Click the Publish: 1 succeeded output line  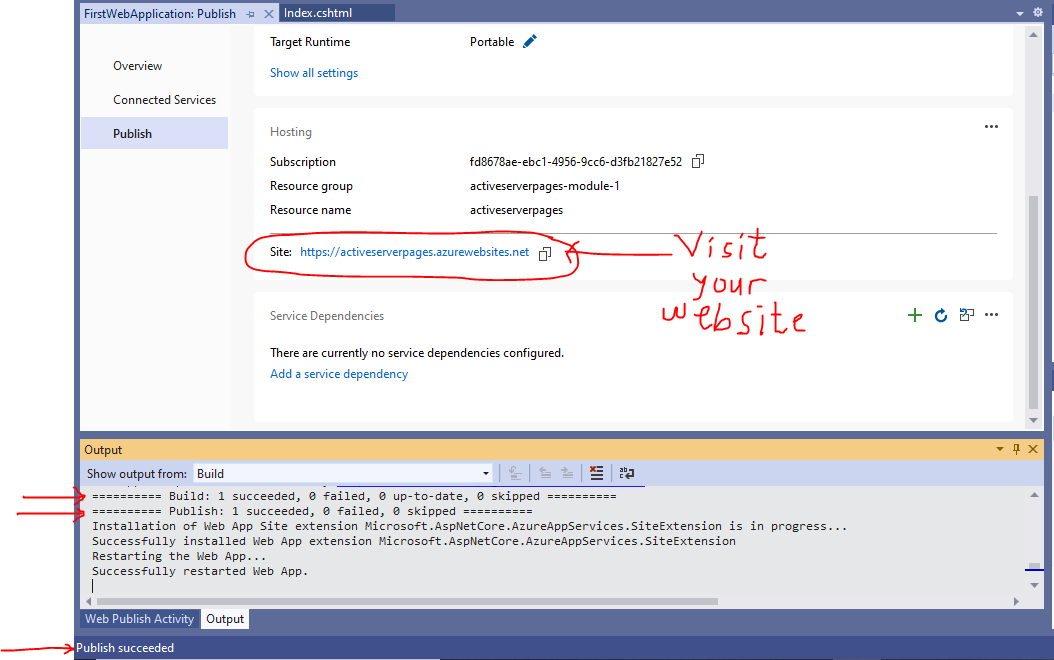coord(312,511)
